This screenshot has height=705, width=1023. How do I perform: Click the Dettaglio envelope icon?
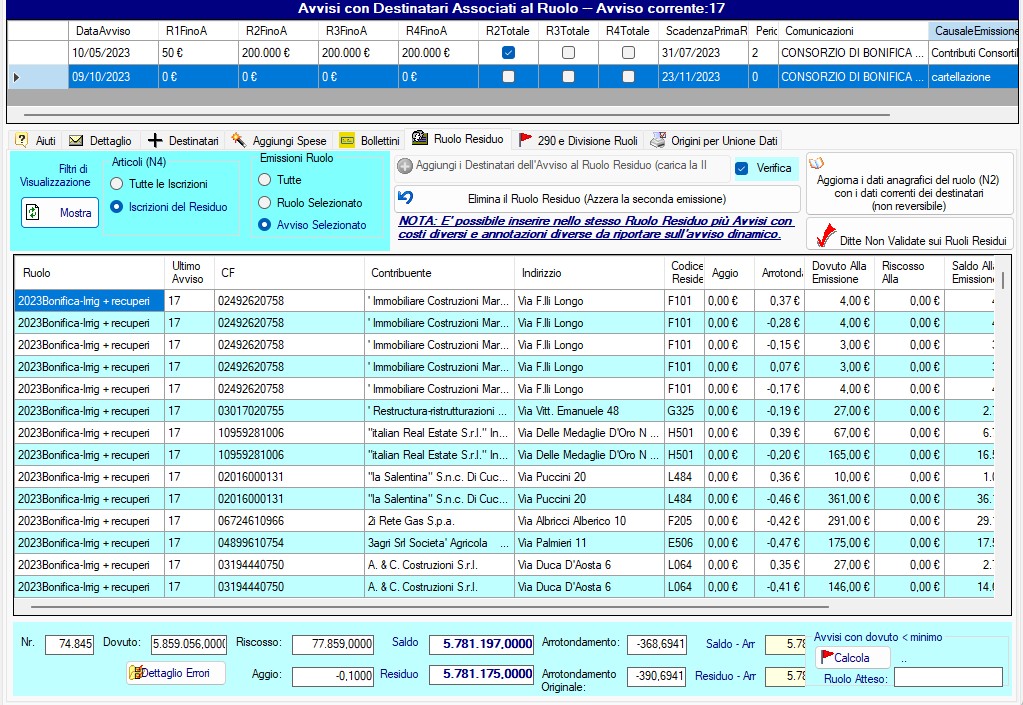76,141
